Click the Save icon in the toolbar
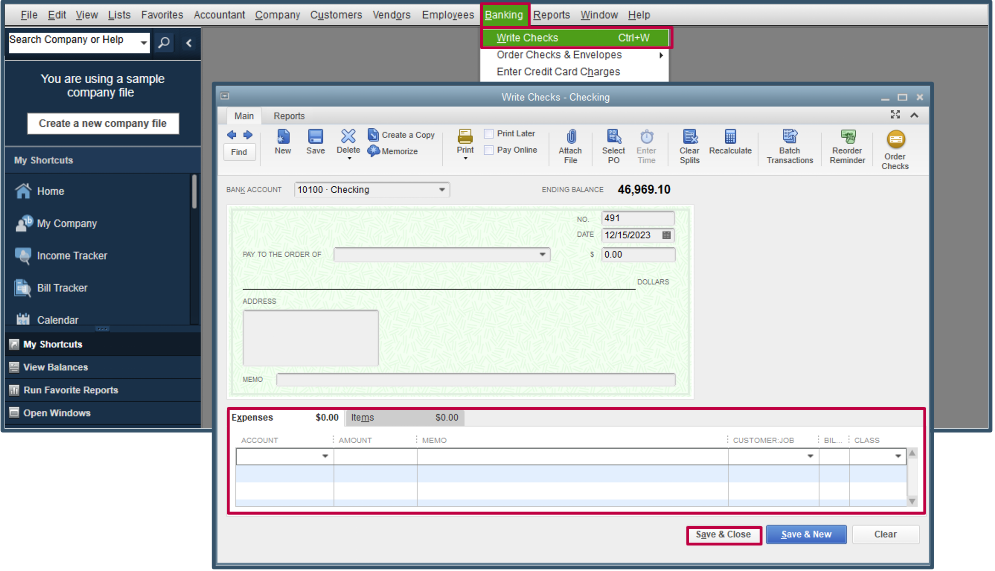Image resolution: width=995 pixels, height=571 pixels. click(x=315, y=137)
